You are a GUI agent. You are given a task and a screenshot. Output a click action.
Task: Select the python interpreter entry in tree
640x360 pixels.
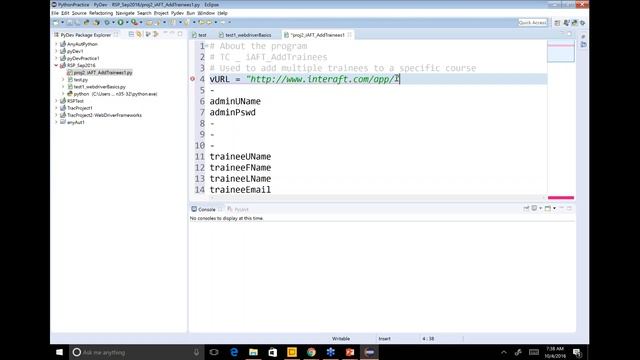coord(116,94)
